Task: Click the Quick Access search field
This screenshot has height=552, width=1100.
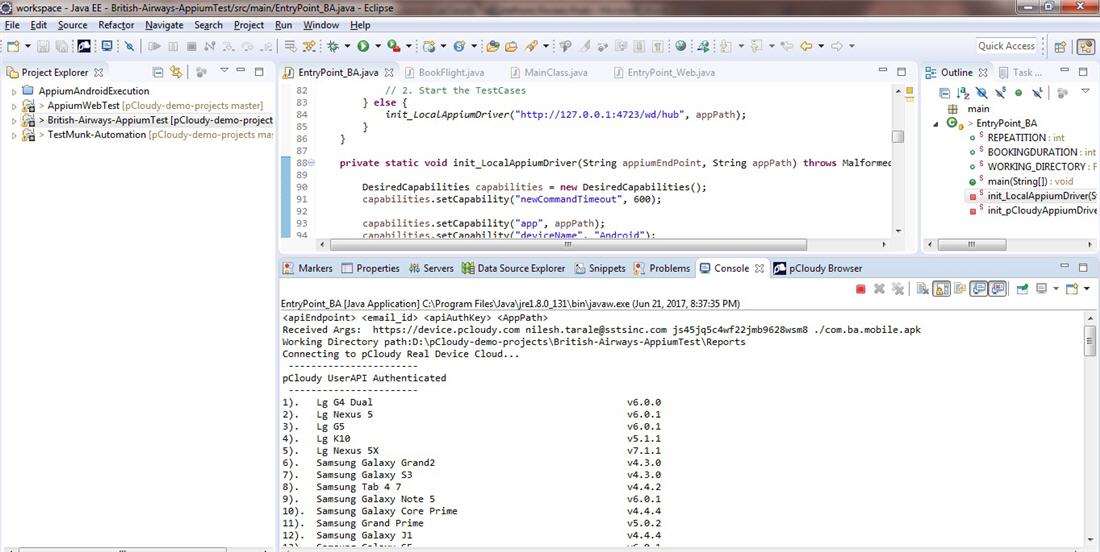Action: 1006,46
